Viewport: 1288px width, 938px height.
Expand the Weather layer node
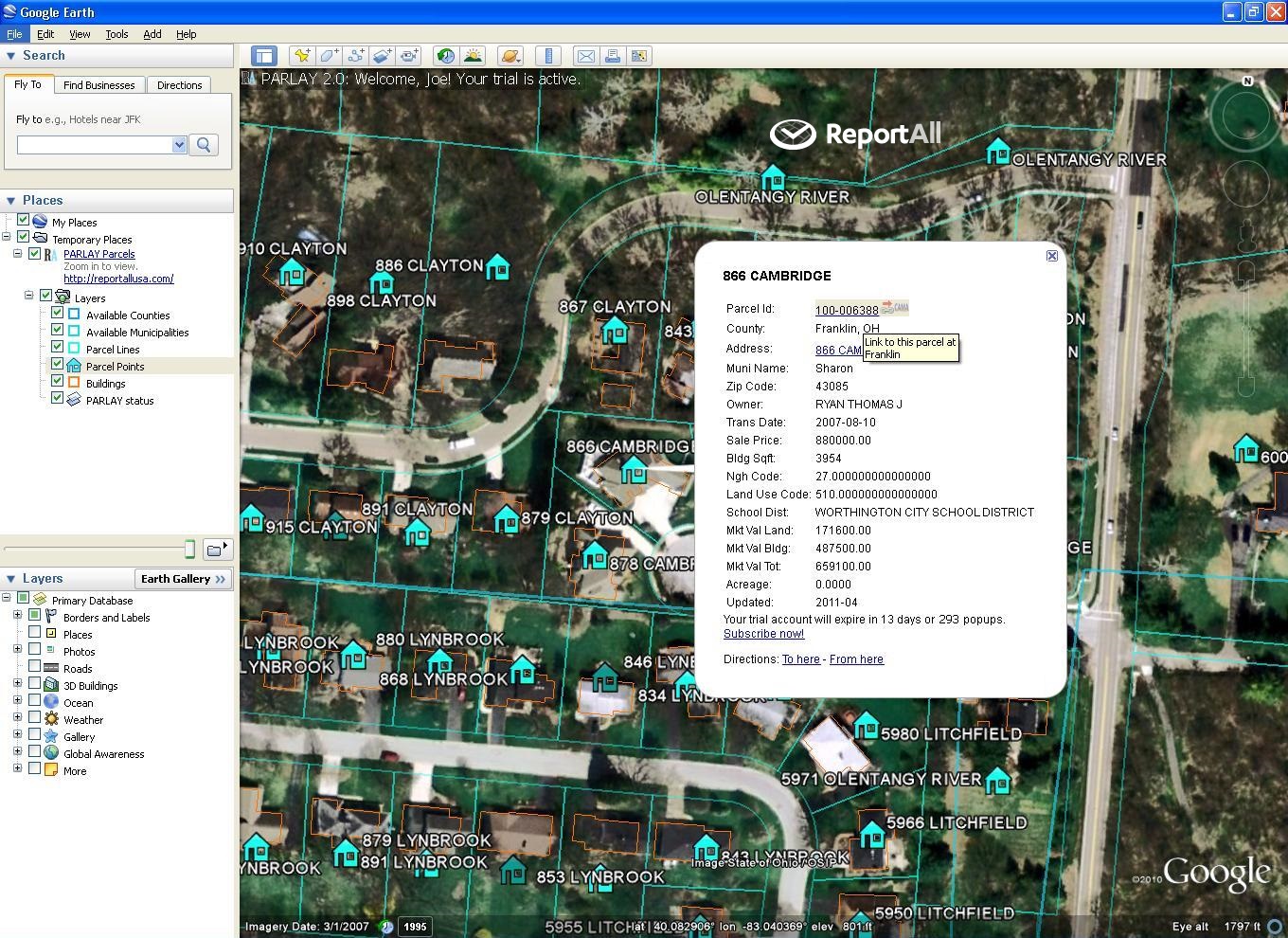point(17,718)
